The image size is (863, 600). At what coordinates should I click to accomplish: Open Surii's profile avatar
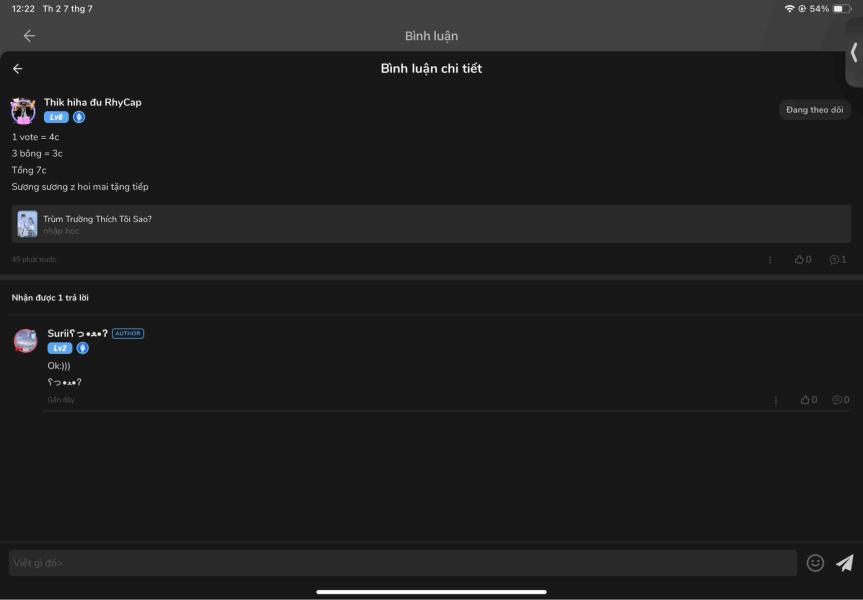point(25,341)
